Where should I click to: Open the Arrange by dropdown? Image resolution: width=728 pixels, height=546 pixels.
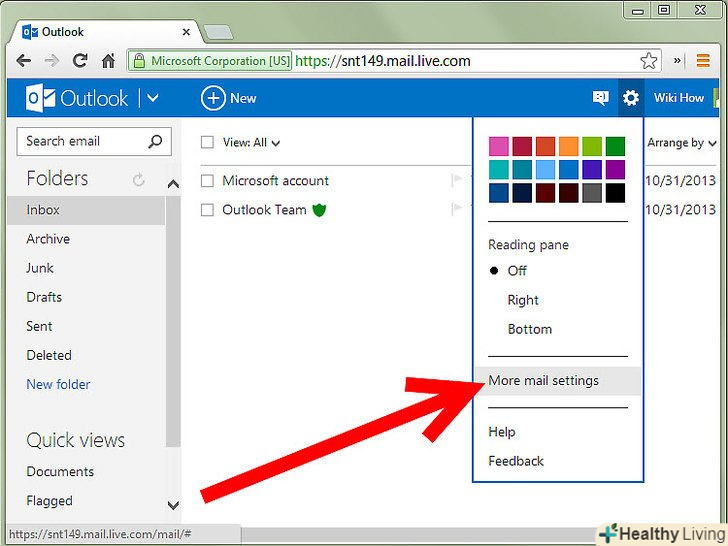[682, 143]
